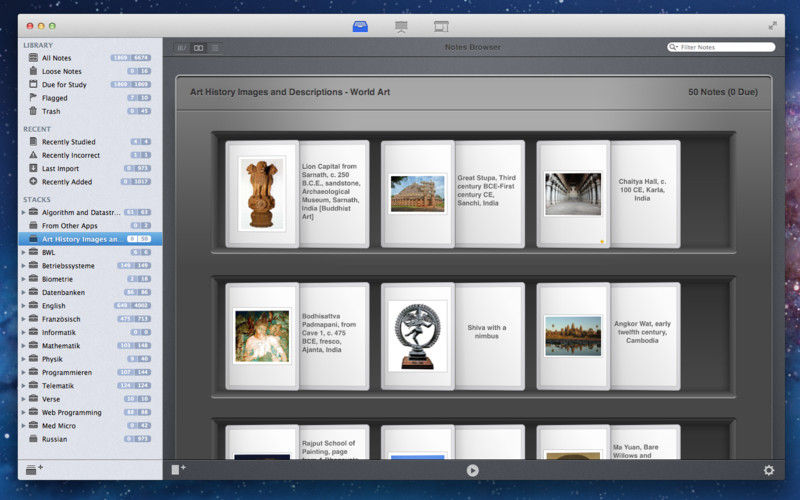Screen dimensions: 800x500
Task: Click the Due for Study calendar icon
Action: [x=33, y=84]
